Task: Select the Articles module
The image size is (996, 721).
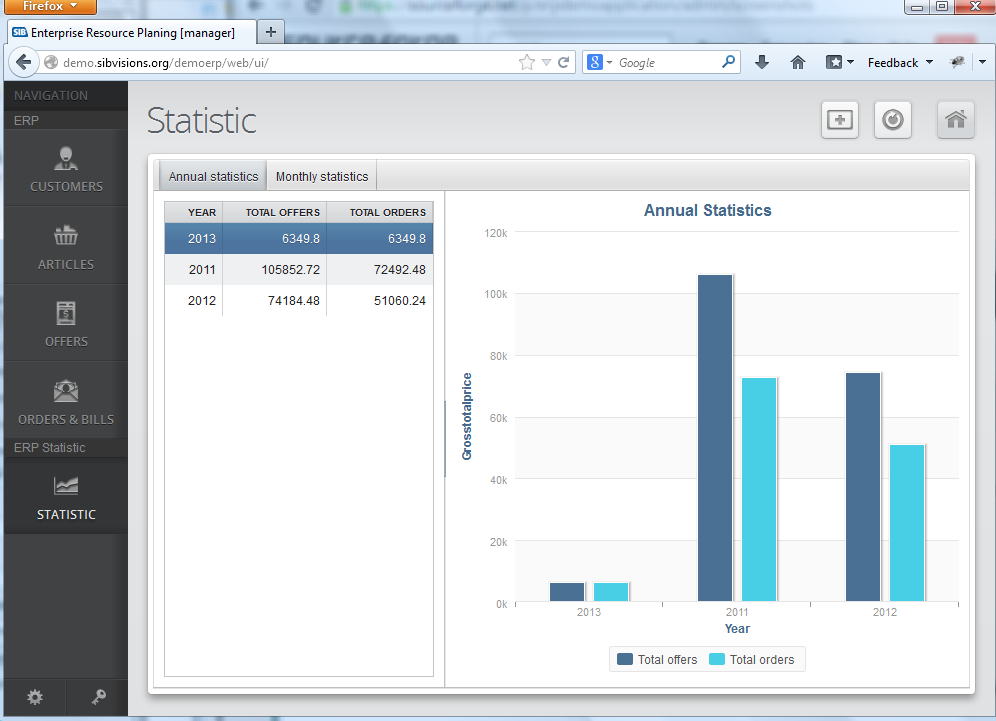Action: pyautogui.click(x=65, y=248)
